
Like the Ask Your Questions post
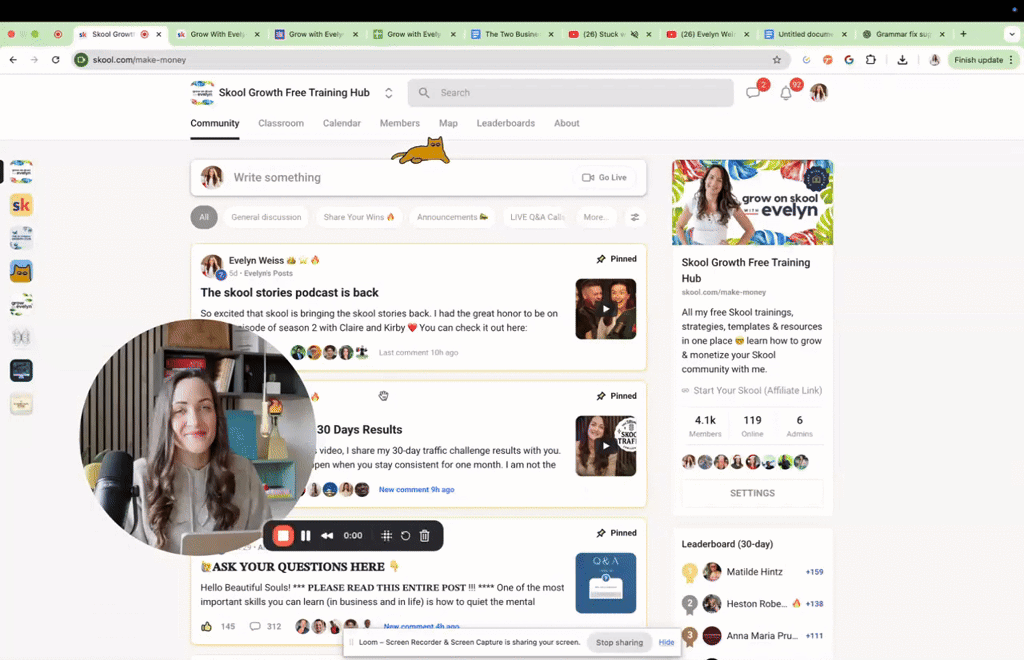[206, 626]
